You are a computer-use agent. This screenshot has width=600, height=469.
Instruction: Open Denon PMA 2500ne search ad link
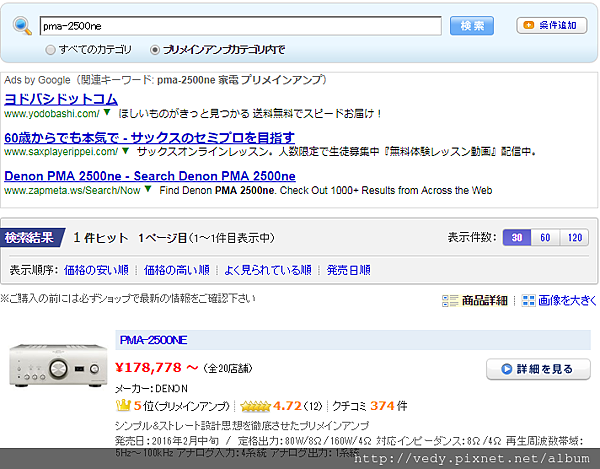click(150, 176)
